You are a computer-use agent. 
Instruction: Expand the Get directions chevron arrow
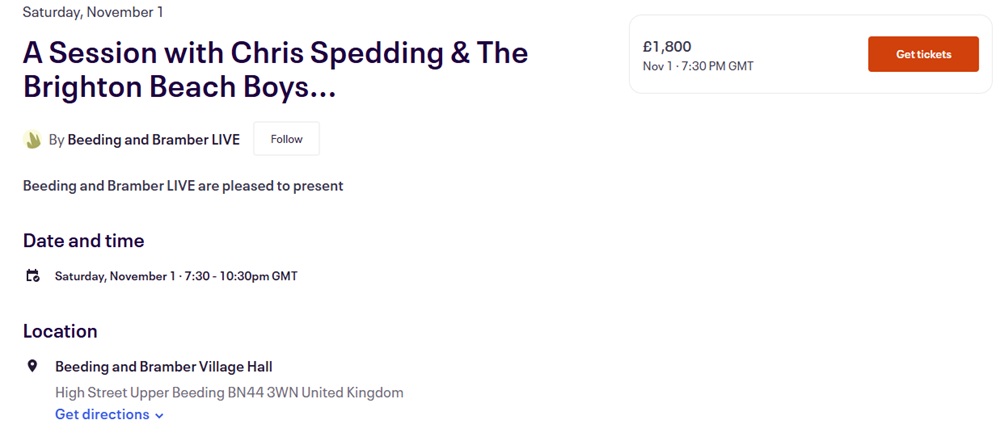[x=160, y=415]
